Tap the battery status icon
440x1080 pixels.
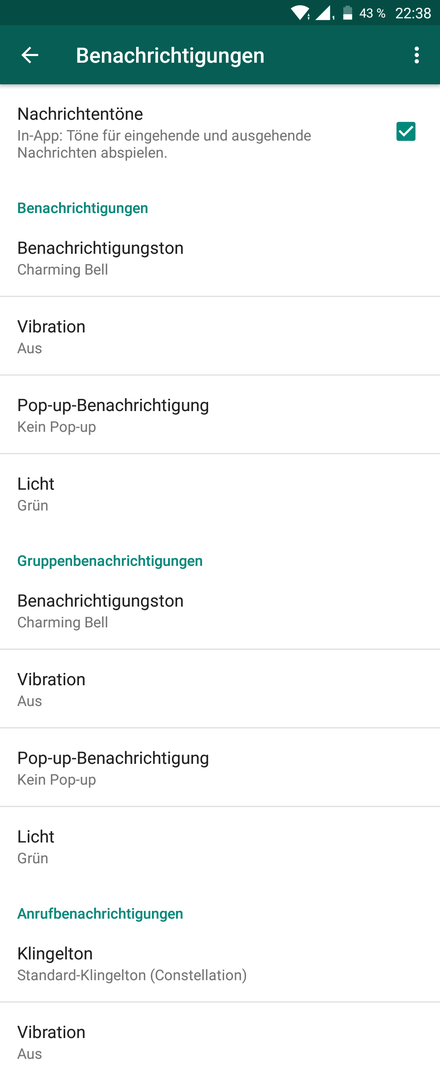click(348, 12)
